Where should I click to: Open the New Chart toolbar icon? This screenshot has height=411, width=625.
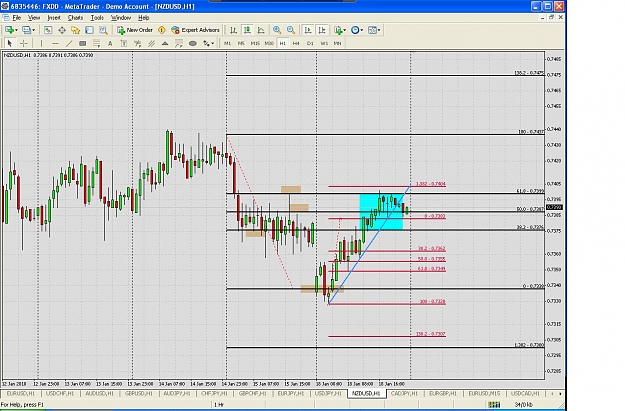pyautogui.click(x=9, y=30)
